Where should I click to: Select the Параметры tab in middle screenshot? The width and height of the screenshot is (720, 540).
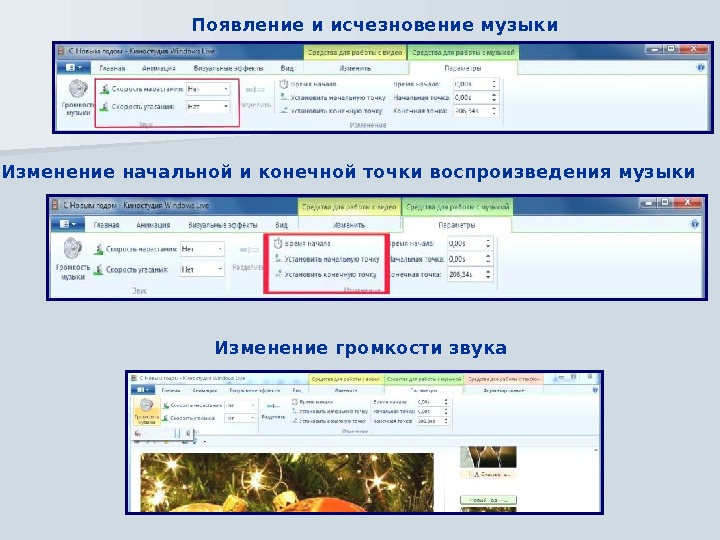[456, 225]
